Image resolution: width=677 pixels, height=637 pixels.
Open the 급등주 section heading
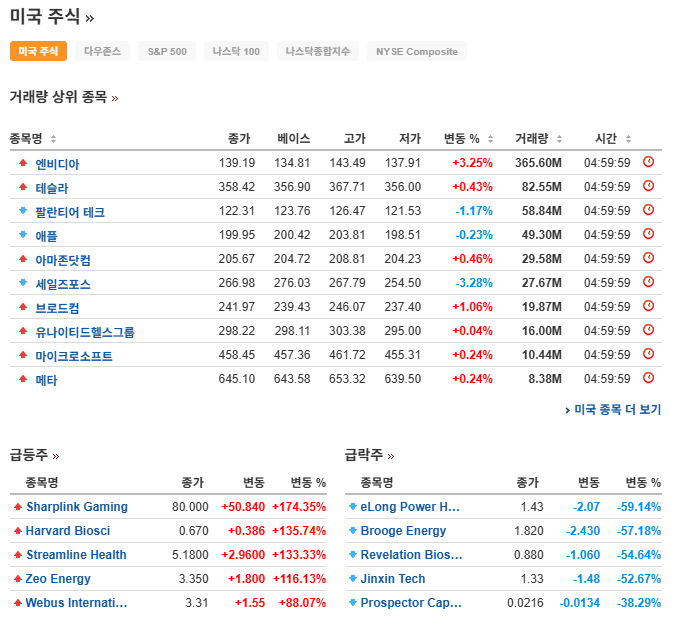pyautogui.click(x=35, y=455)
